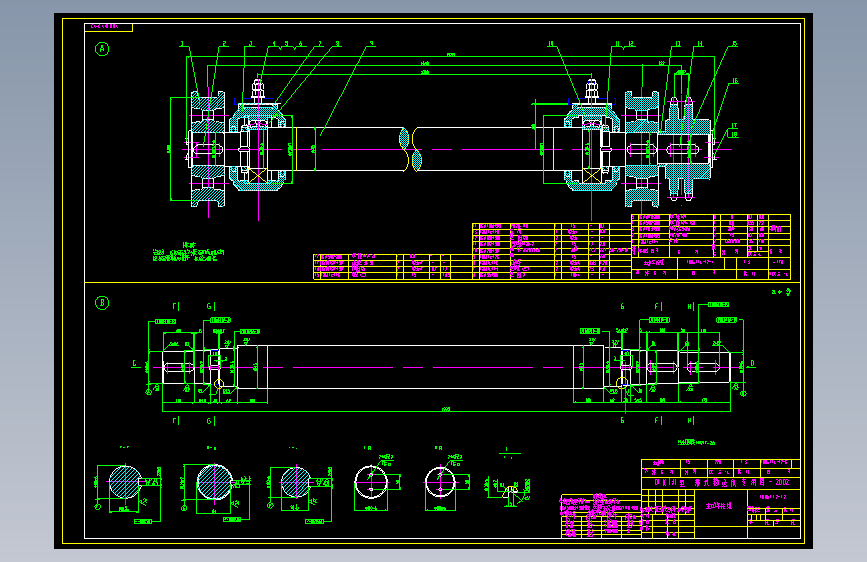Select part balloon number 1
The image size is (867, 562).
pyautogui.click(x=182, y=44)
